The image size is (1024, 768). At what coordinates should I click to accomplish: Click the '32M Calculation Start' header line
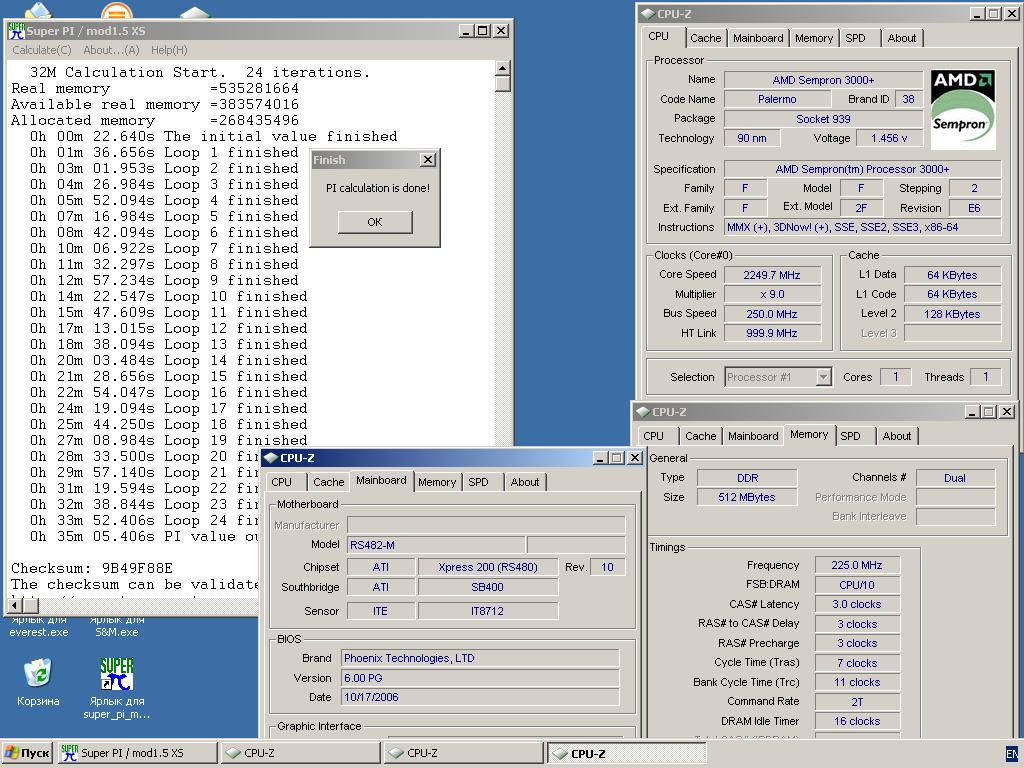pyautogui.click(x=200, y=72)
